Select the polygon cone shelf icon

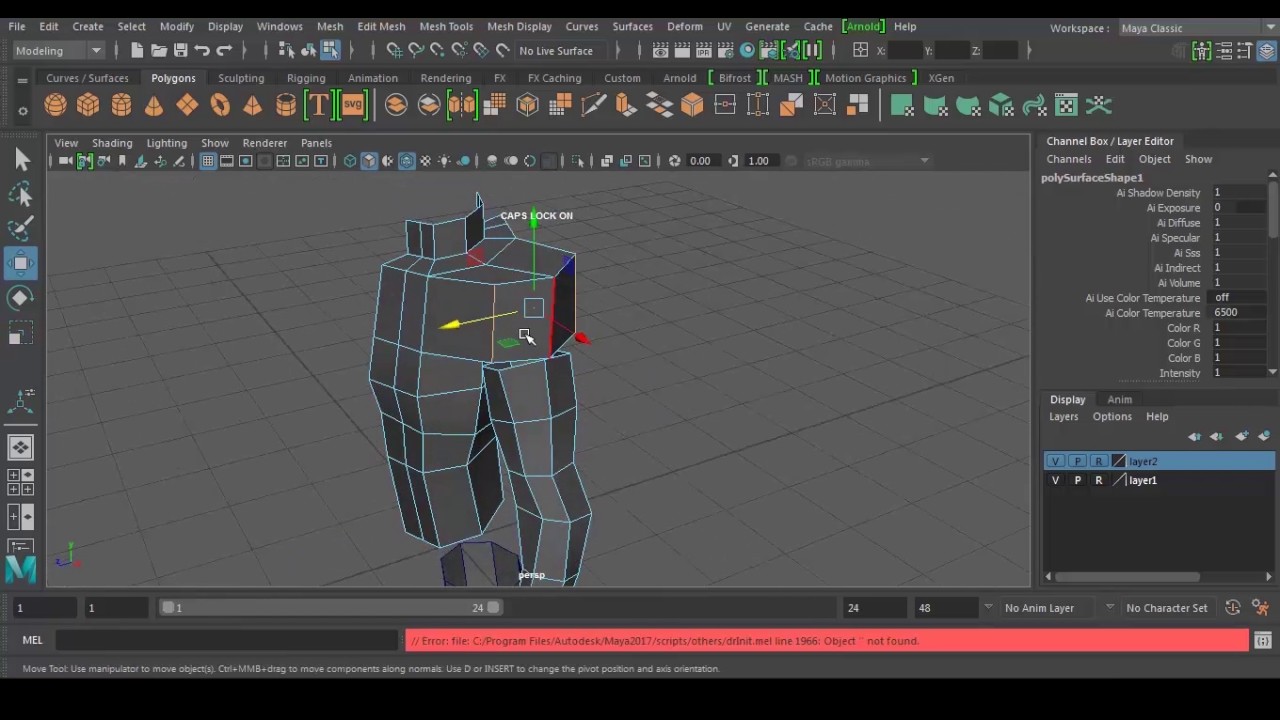(154, 105)
